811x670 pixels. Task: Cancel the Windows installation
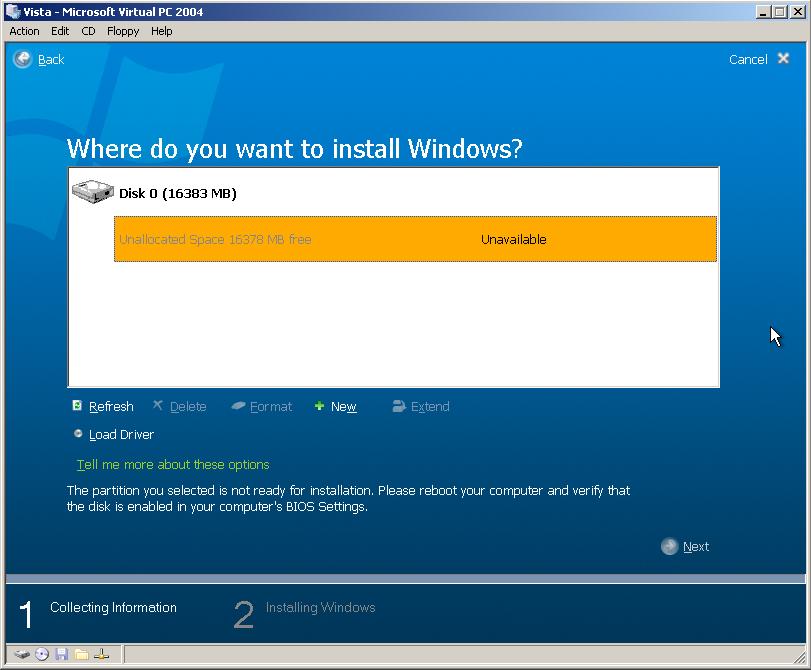[748, 59]
